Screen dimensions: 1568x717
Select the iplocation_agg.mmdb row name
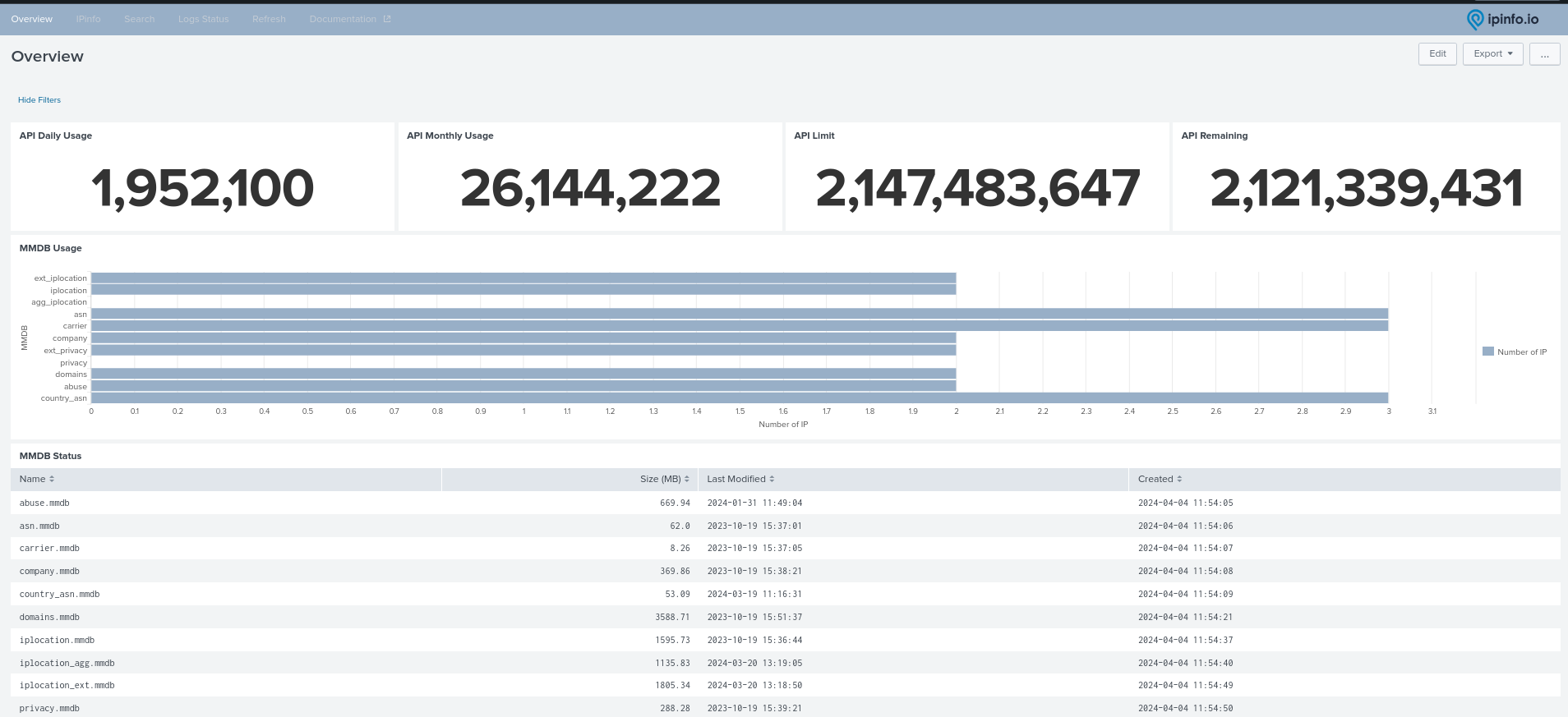point(67,663)
